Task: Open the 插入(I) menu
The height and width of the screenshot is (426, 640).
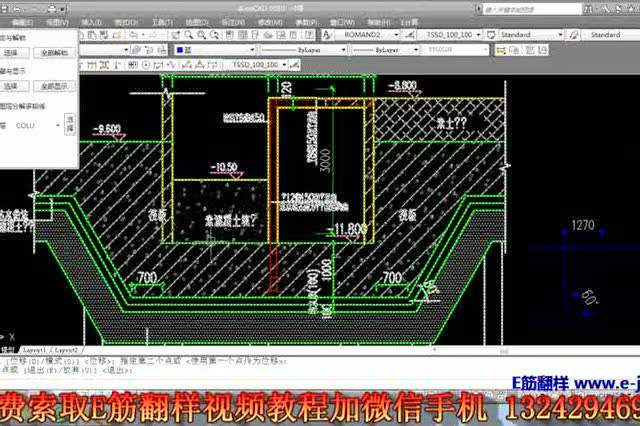Action: click(x=91, y=22)
